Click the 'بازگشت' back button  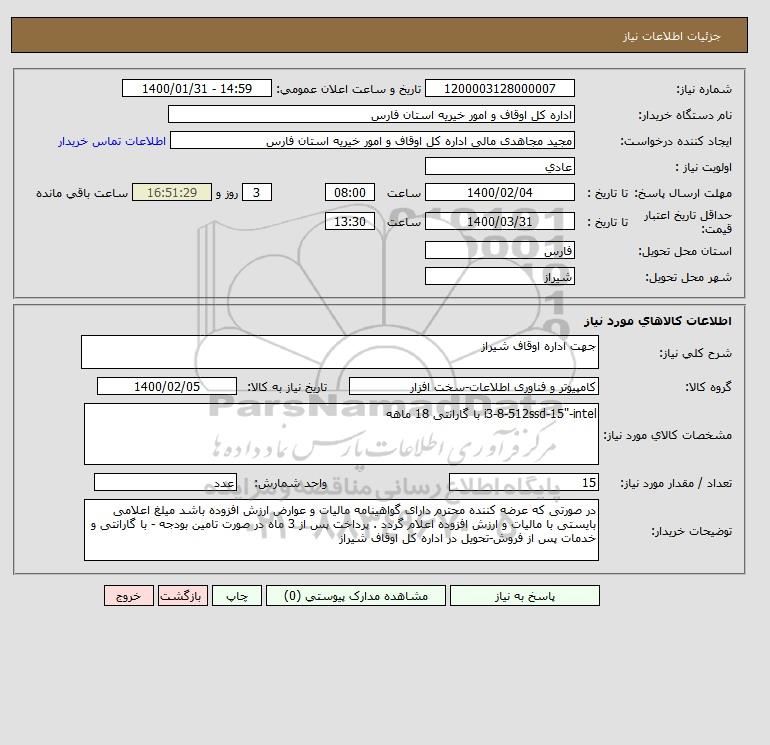(183, 596)
